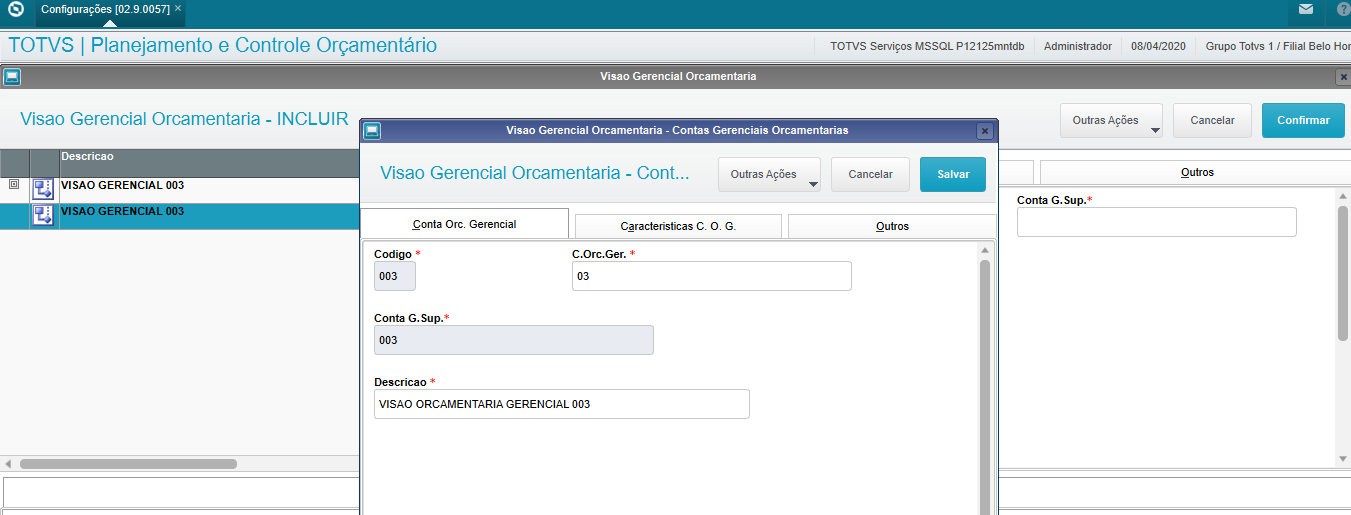This screenshot has width=1351, height=515.
Task: Click the Confirmar button
Action: [1303, 120]
